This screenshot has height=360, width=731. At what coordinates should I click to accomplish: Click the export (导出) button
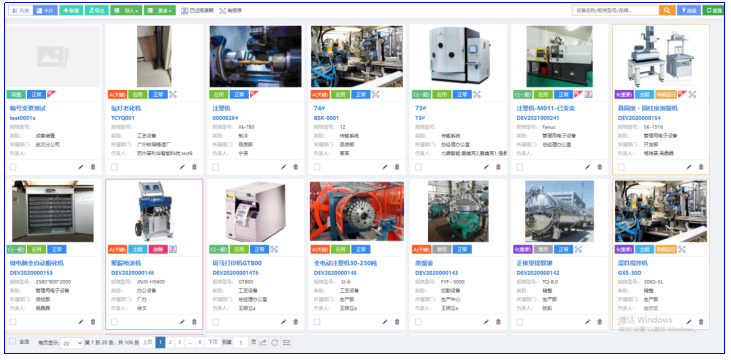97,10
